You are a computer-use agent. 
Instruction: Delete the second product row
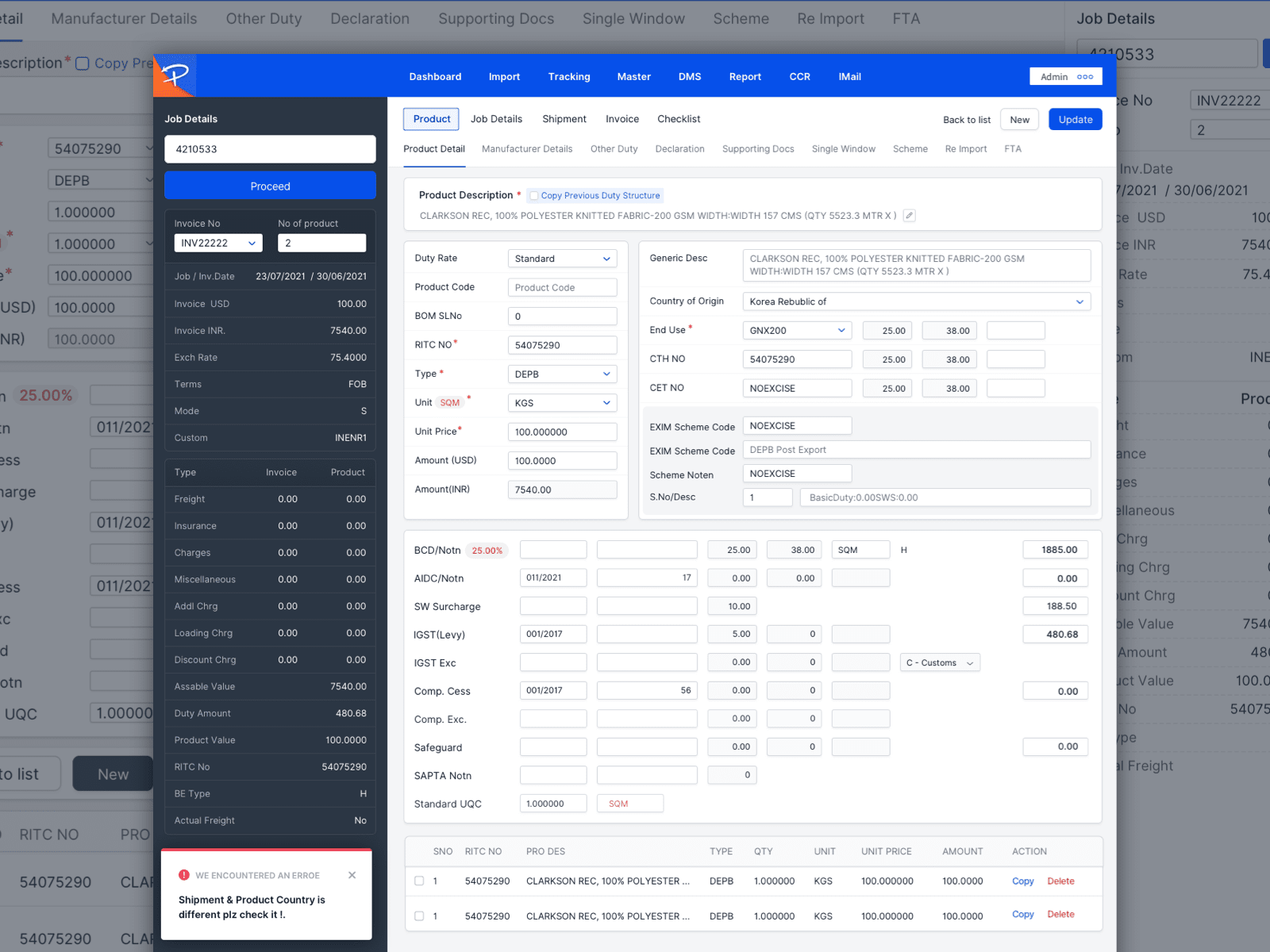click(x=1060, y=914)
